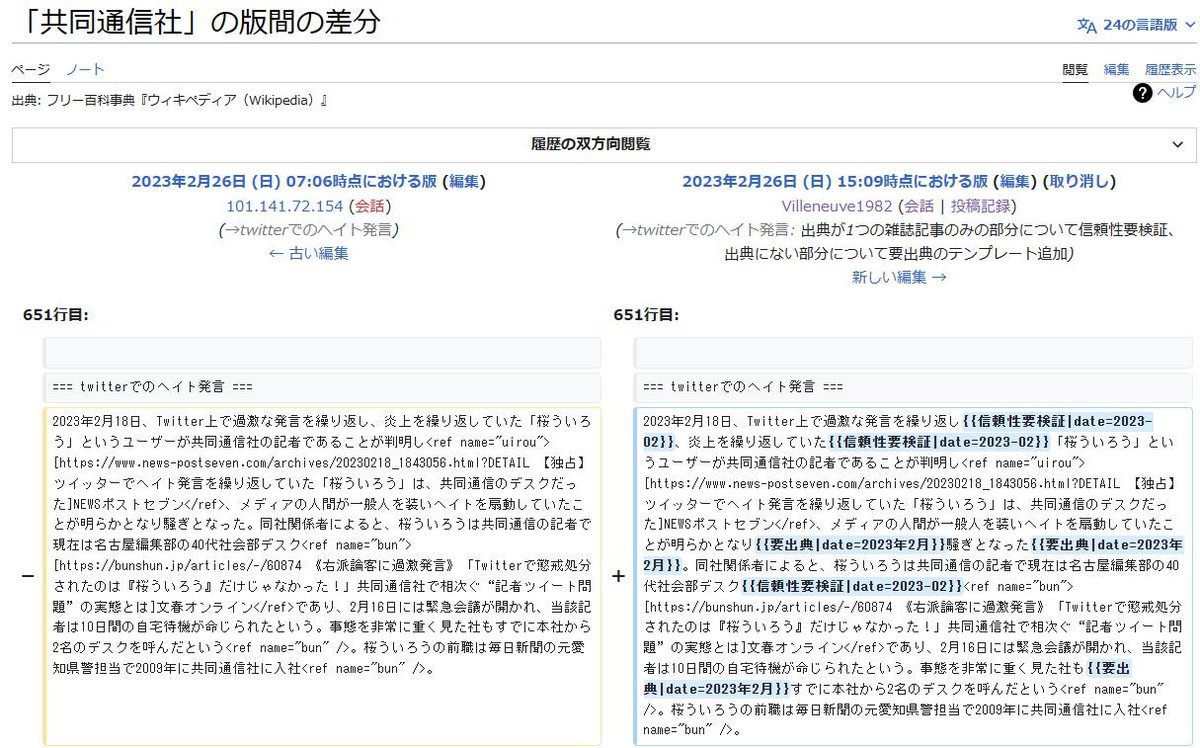Select the 閲覧 tab

tap(1075, 69)
